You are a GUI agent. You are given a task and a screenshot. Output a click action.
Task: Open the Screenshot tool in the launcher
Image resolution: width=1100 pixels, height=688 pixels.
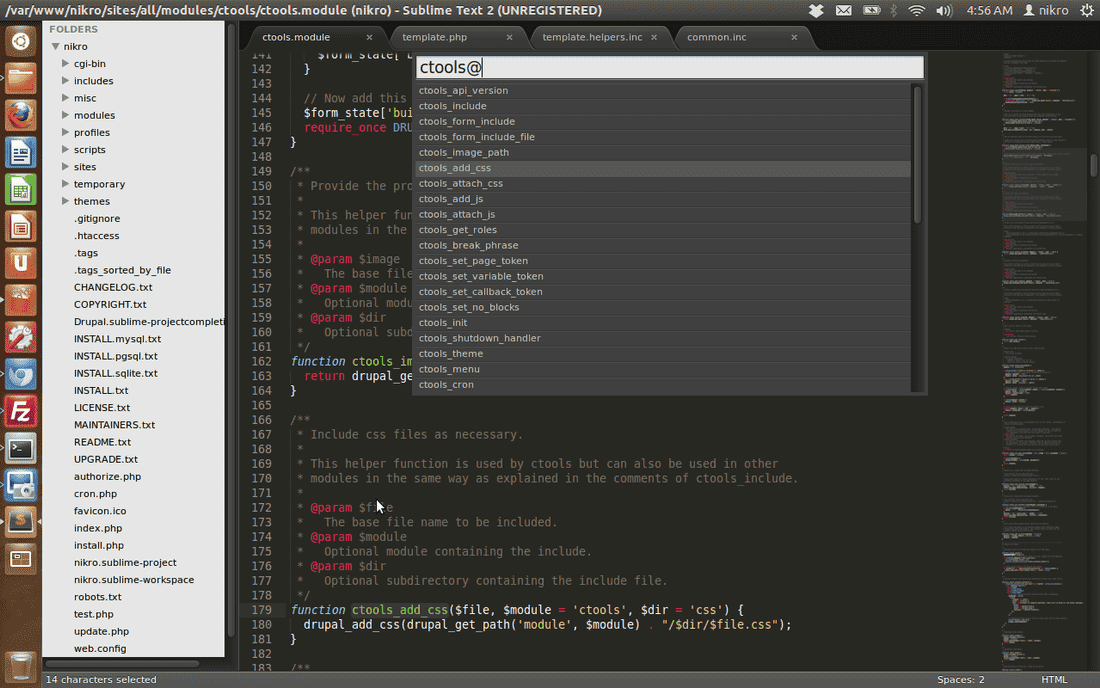click(20, 485)
